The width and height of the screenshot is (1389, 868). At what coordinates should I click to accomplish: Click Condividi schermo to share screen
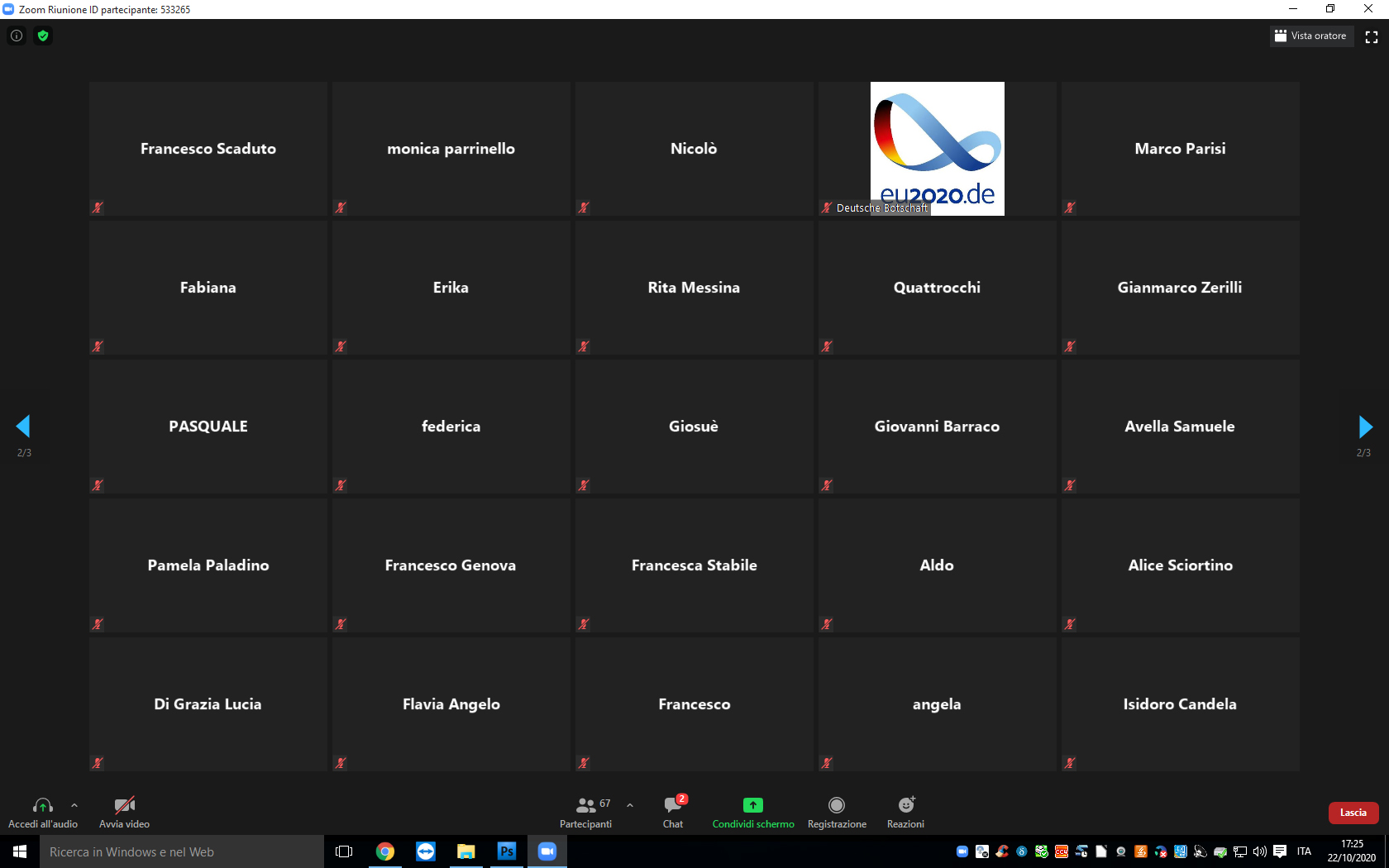(753, 813)
